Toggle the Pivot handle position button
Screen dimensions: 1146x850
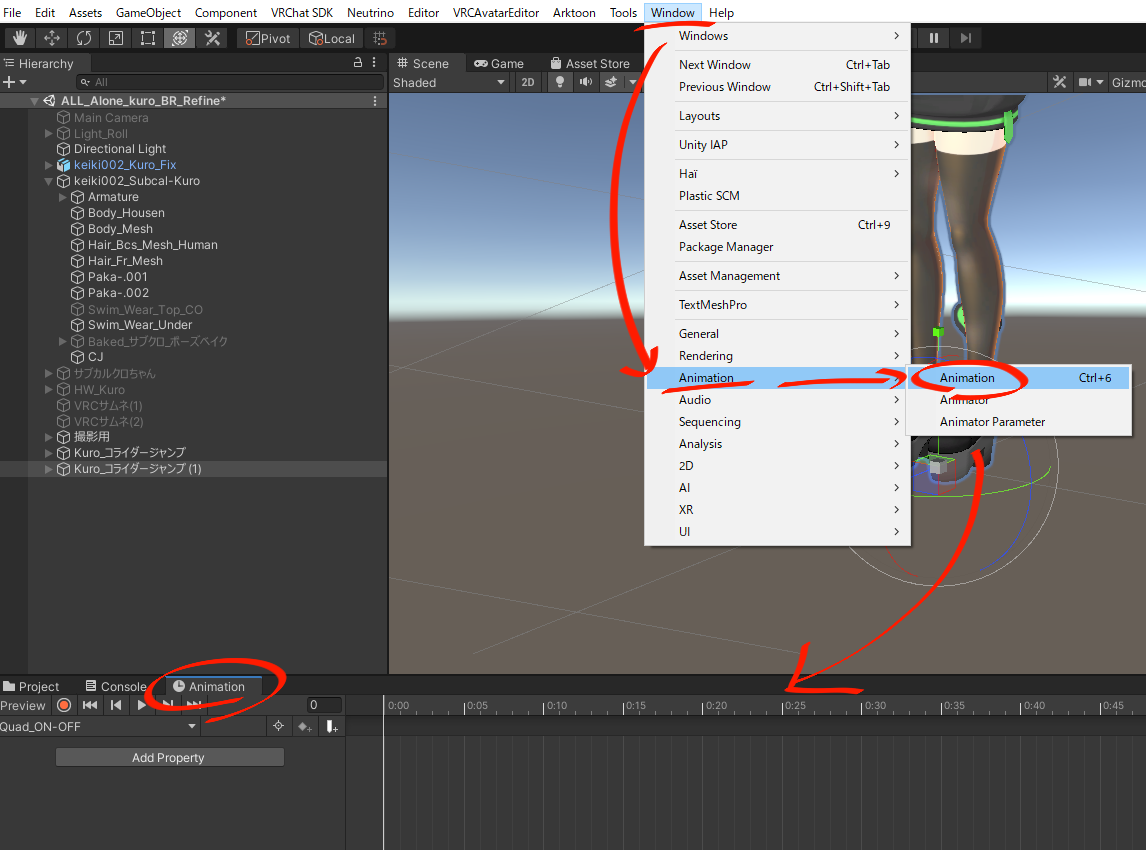pyautogui.click(x=266, y=38)
